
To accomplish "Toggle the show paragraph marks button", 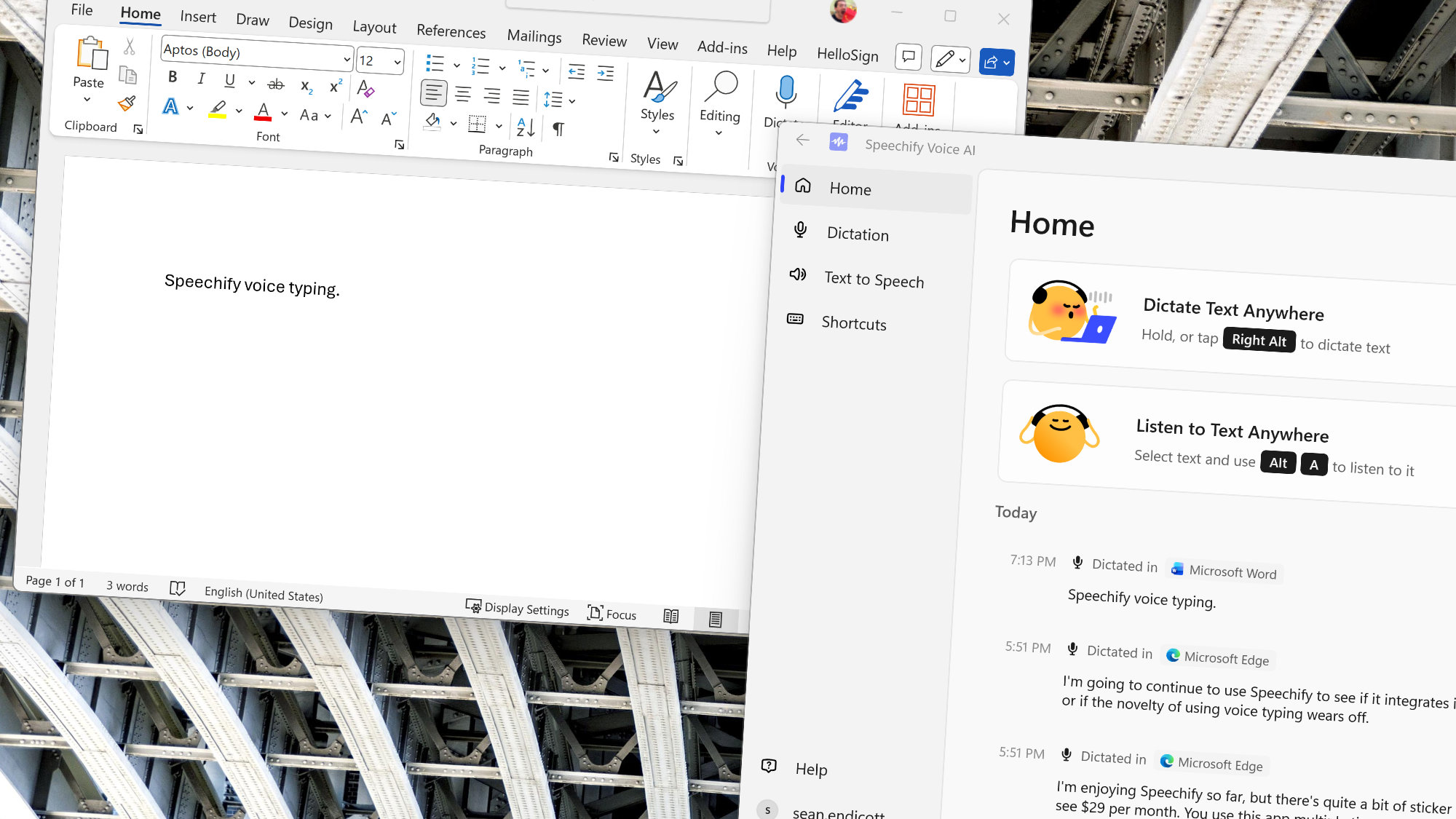I will (x=559, y=127).
